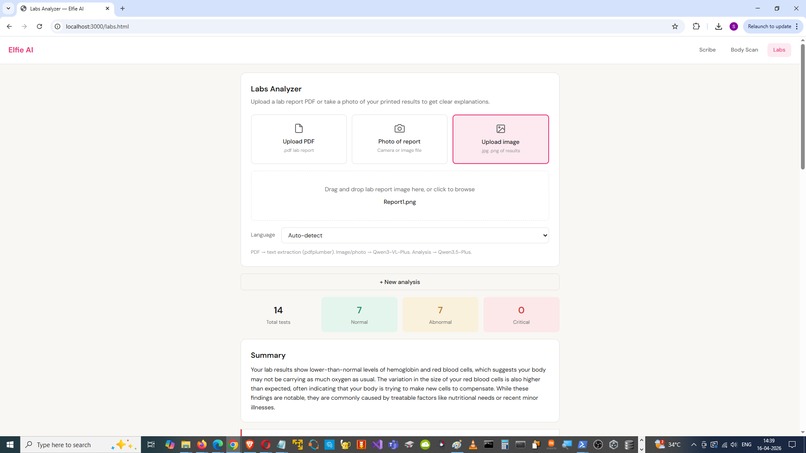Open the clock showing 16-04-2026
Viewport: 806px width, 453px height.
tap(768, 444)
